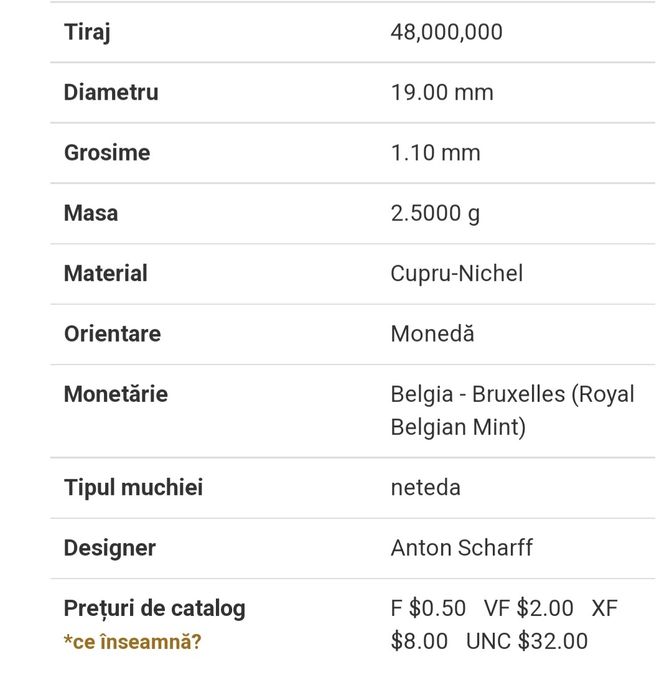Select the Monedă orientation value
The width and height of the screenshot is (672, 700).
tap(432, 333)
